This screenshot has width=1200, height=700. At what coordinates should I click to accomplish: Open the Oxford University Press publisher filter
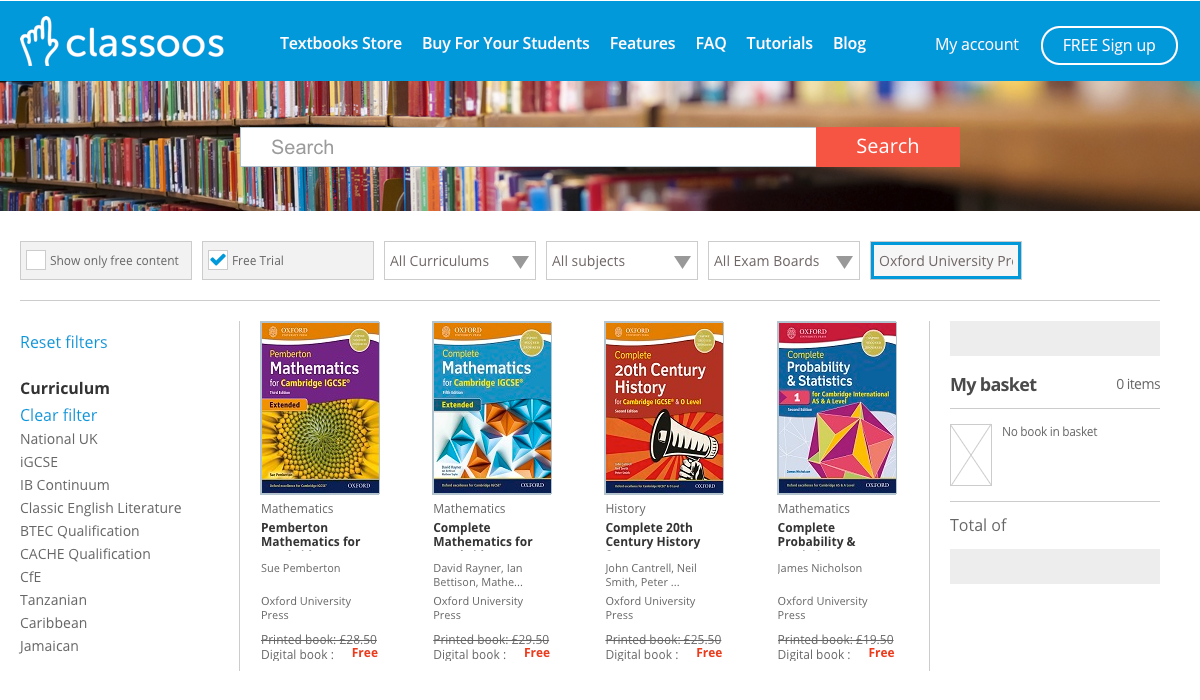(945, 261)
